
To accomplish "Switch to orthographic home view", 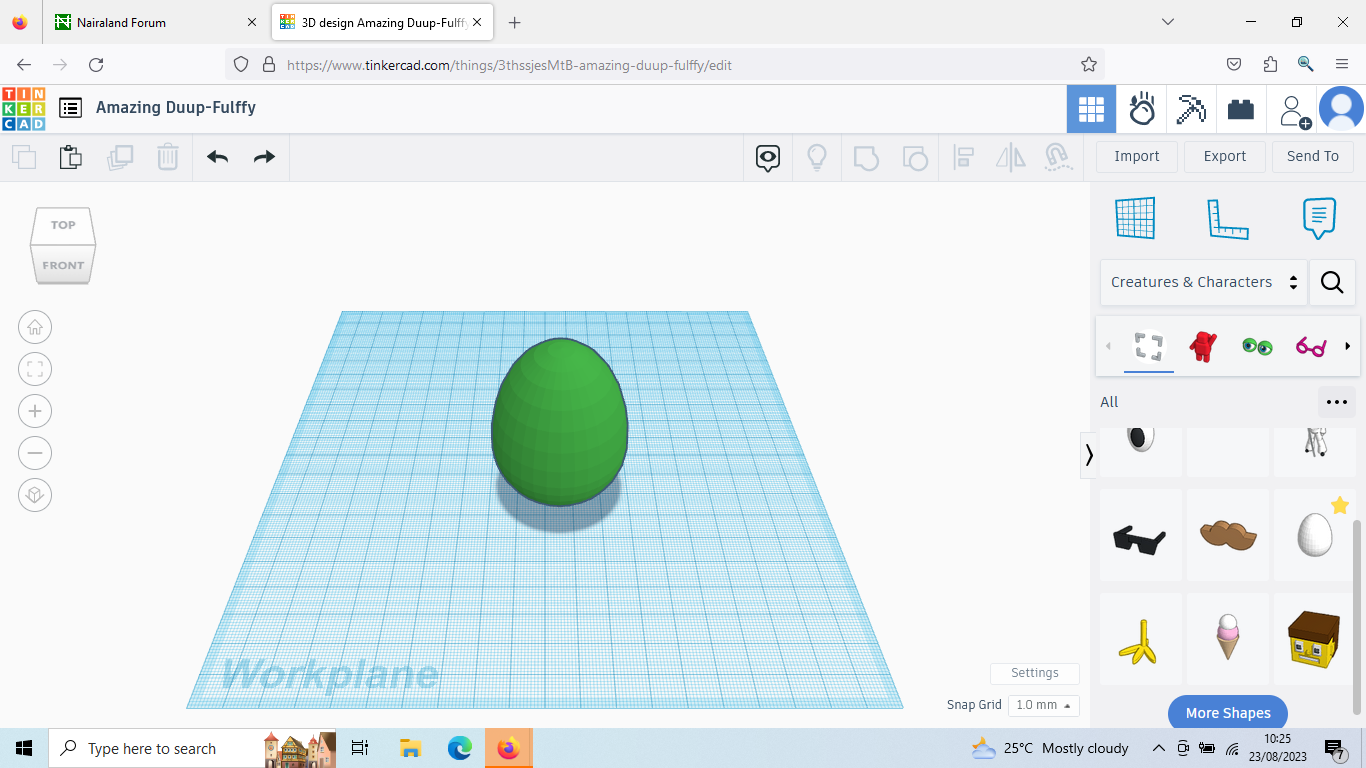I will (35, 327).
